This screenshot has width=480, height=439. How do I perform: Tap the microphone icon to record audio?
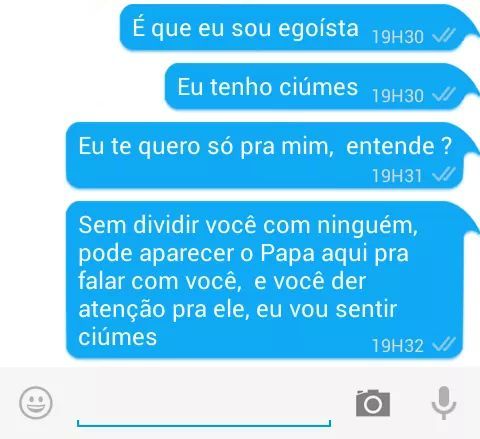point(444,403)
